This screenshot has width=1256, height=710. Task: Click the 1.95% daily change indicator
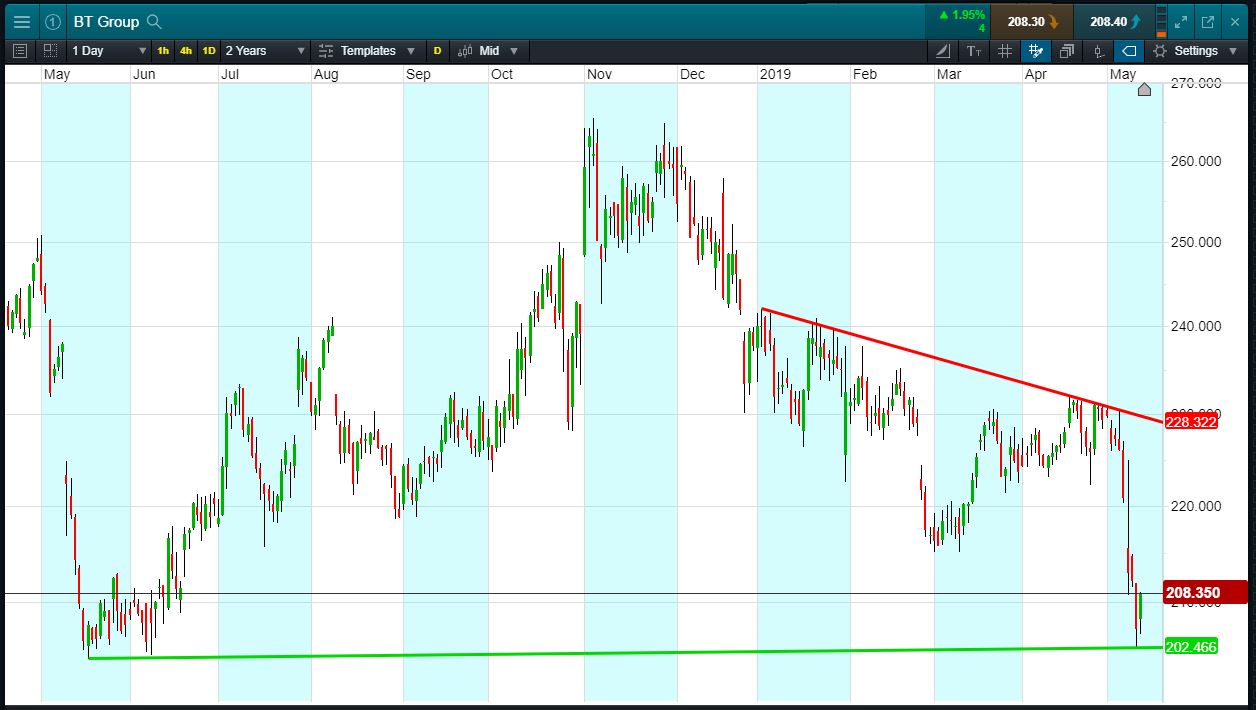pos(962,15)
